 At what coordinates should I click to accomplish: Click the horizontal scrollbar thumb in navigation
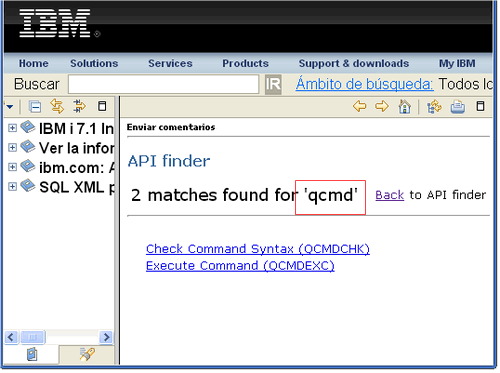(x=32, y=337)
